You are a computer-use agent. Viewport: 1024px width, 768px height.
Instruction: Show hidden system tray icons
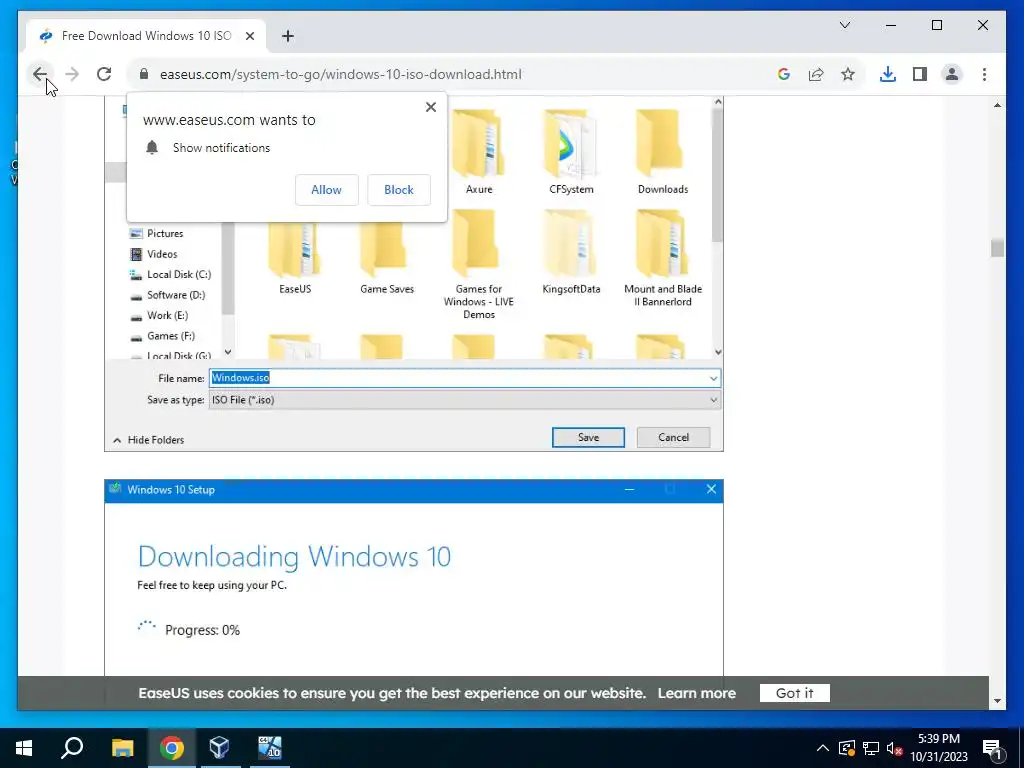coord(822,748)
